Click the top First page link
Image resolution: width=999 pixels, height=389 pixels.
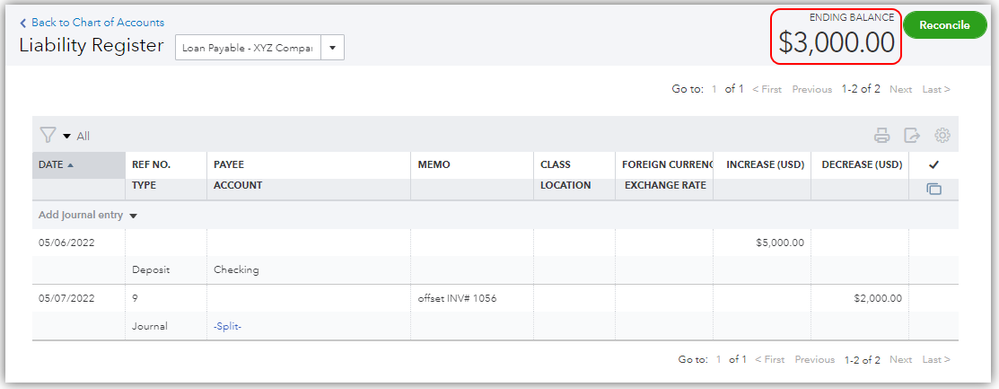pos(766,90)
